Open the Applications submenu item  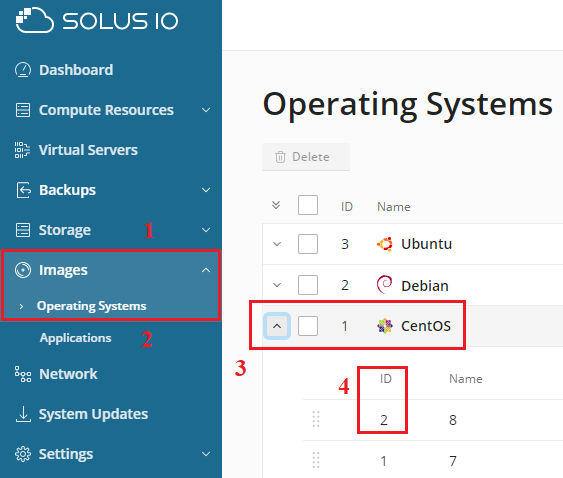pos(75,338)
